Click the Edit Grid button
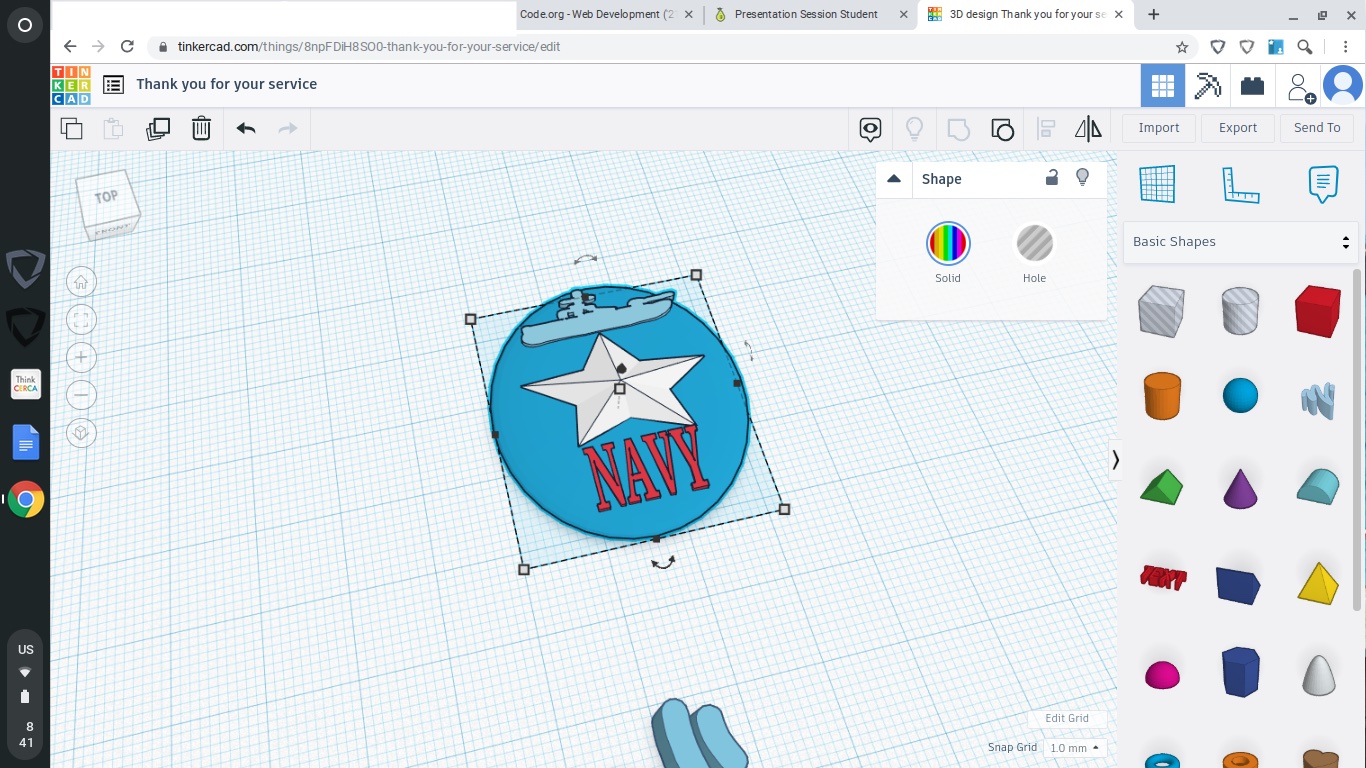This screenshot has width=1366, height=768. pyautogui.click(x=1067, y=718)
